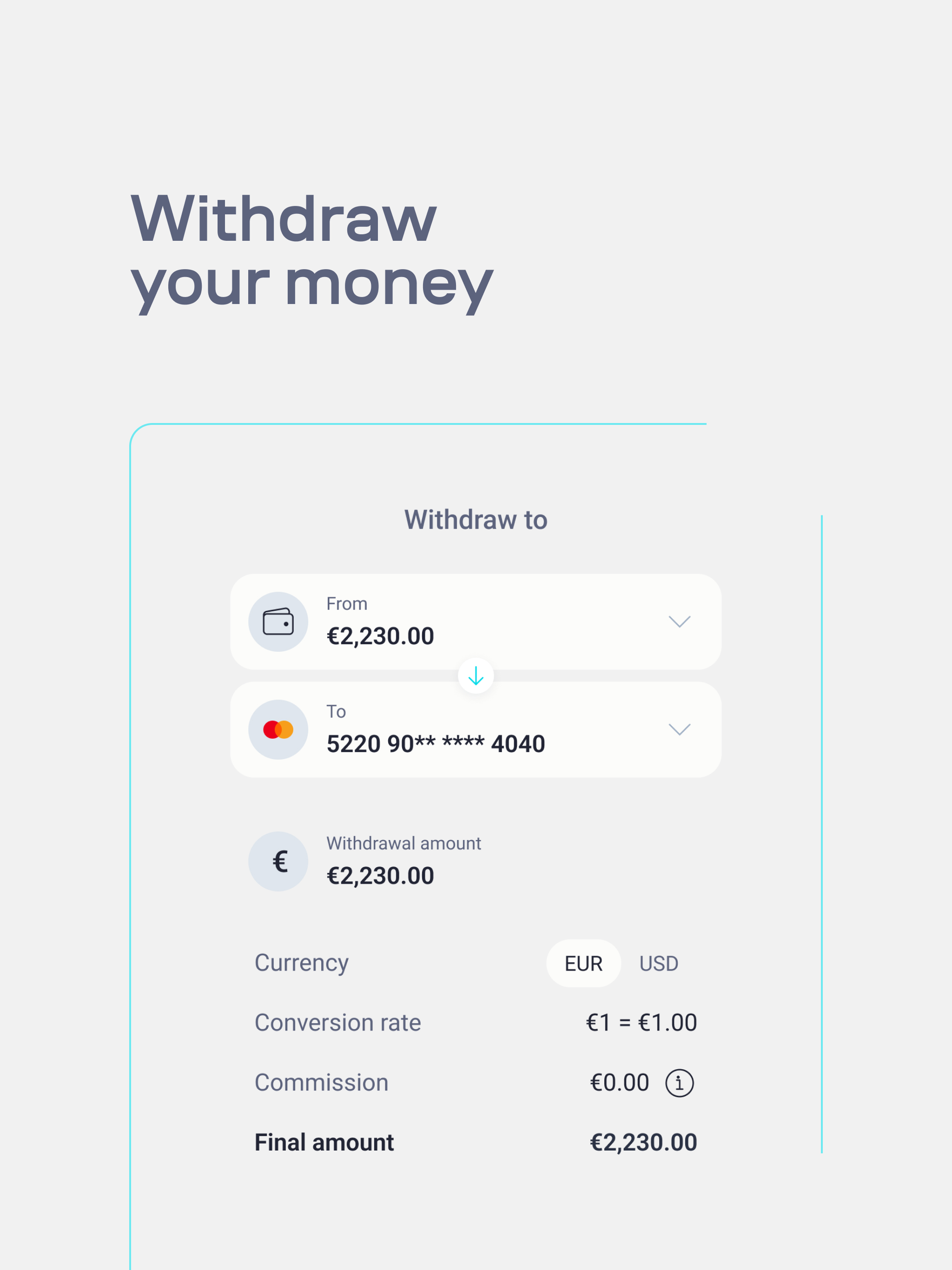This screenshot has height=1270, width=952.
Task: Click the wallet icon in From row
Action: [278, 622]
